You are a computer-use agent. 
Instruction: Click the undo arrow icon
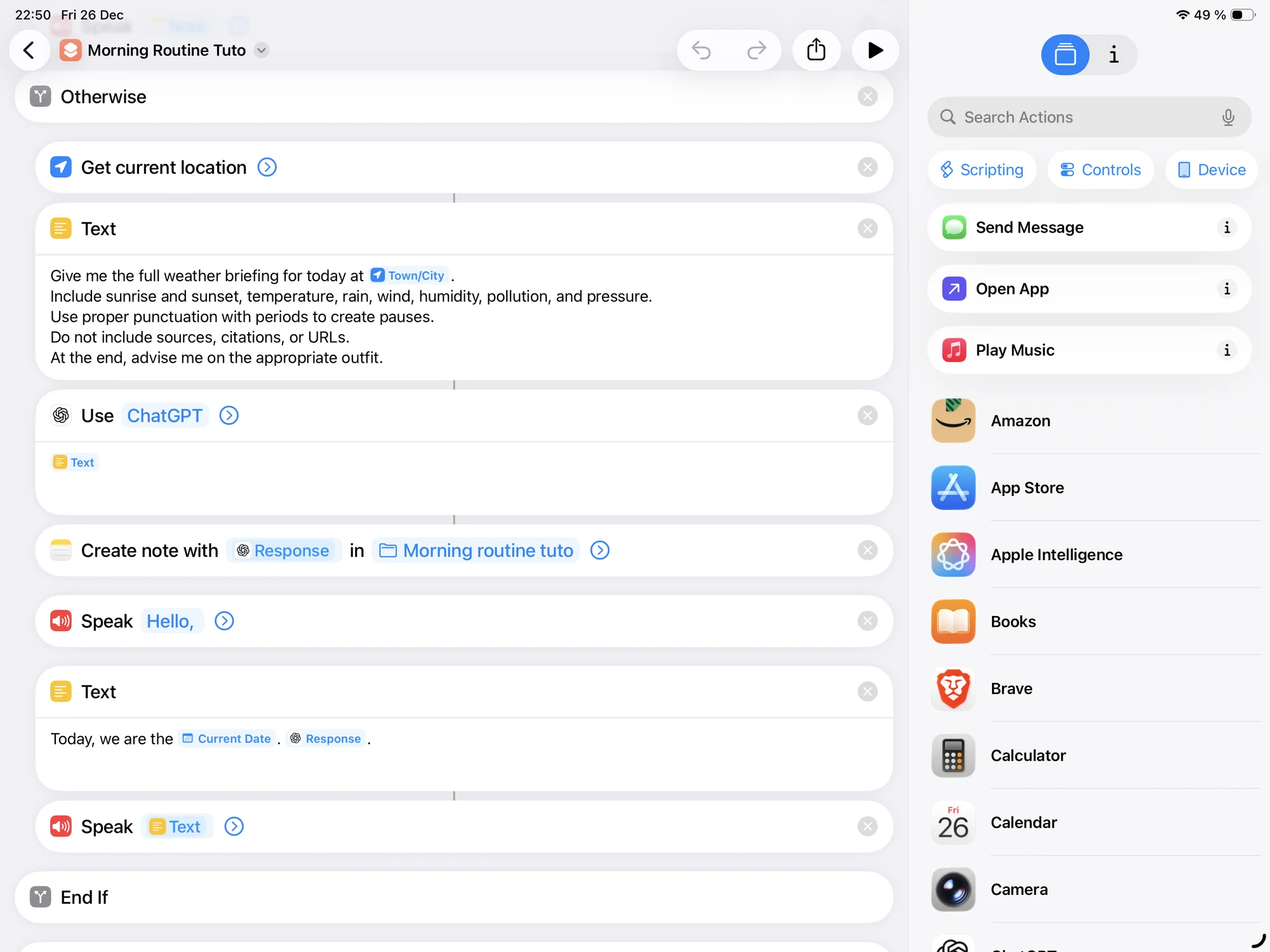(702, 50)
